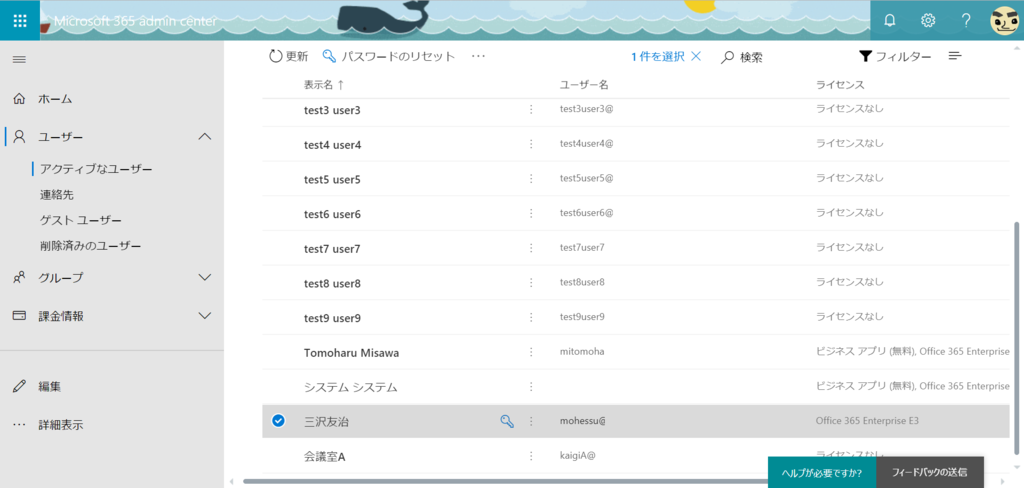Open user test3 user3
Viewport: 1024px width, 488px height.
coord(332,110)
